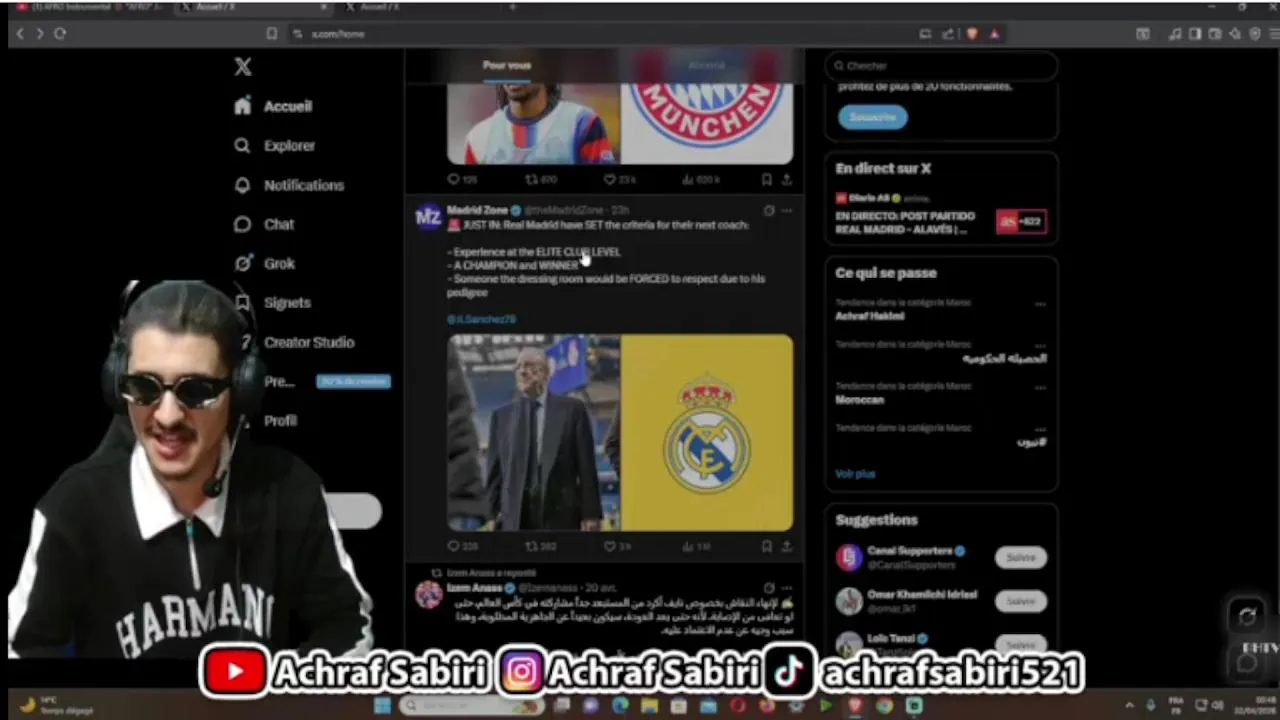
Task: Share the Bayern München post
Action: pyautogui.click(x=787, y=179)
